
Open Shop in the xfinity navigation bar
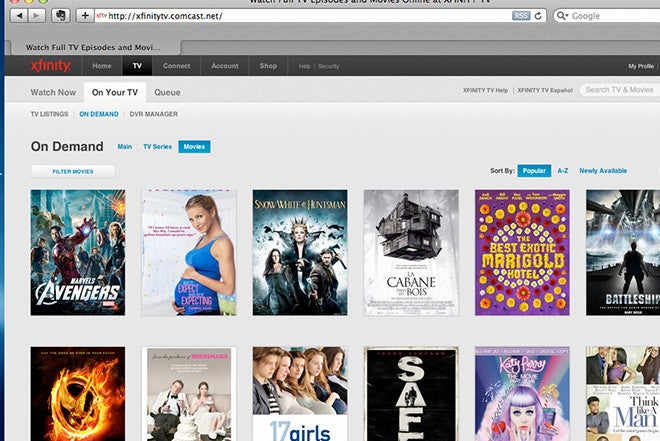tap(268, 66)
